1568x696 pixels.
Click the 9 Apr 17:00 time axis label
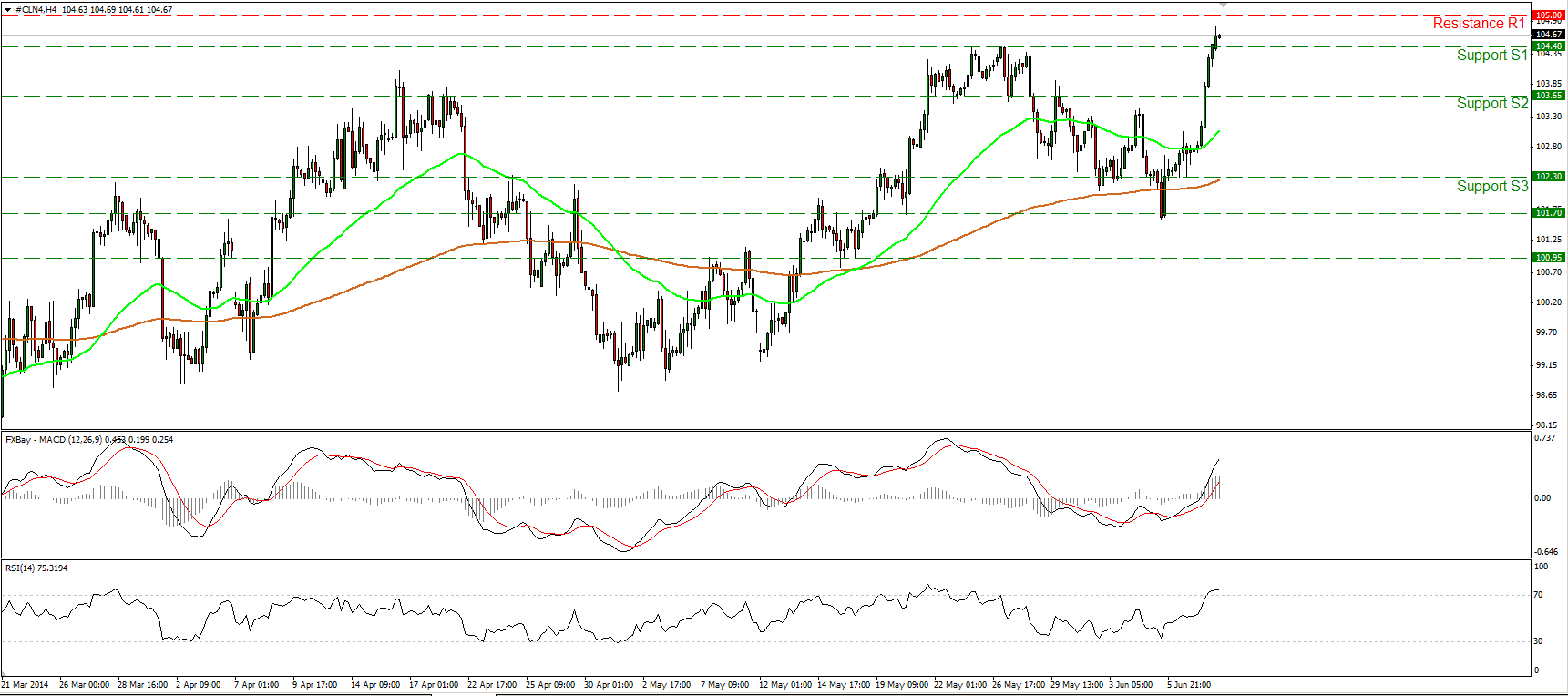(315, 685)
